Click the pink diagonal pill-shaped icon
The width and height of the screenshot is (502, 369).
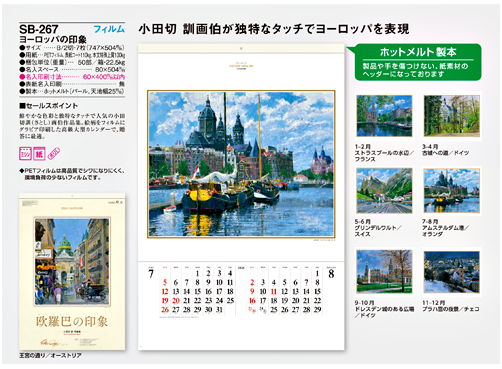pyautogui.click(x=54, y=154)
